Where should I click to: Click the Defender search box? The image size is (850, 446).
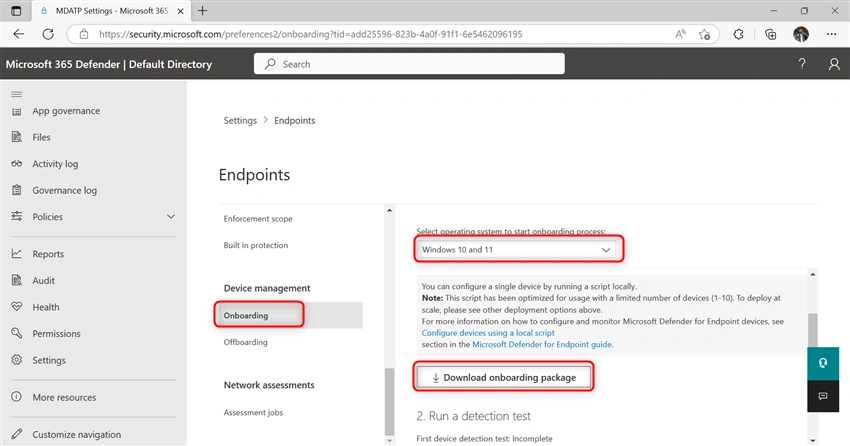pos(409,64)
